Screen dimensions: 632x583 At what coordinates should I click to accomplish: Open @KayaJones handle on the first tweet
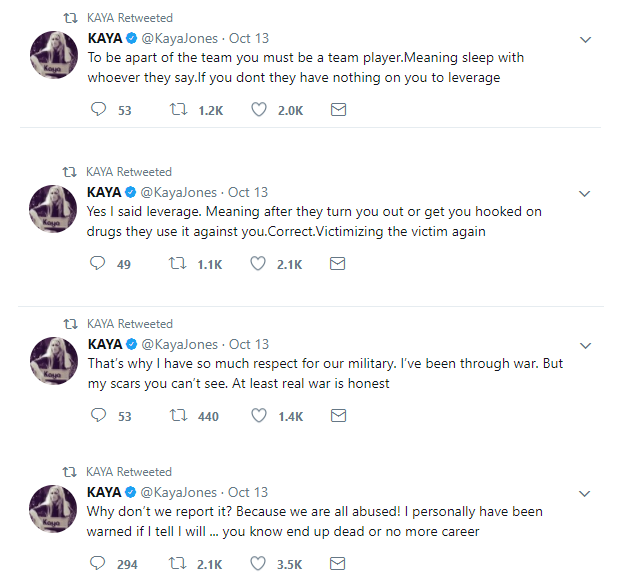[x=178, y=39]
